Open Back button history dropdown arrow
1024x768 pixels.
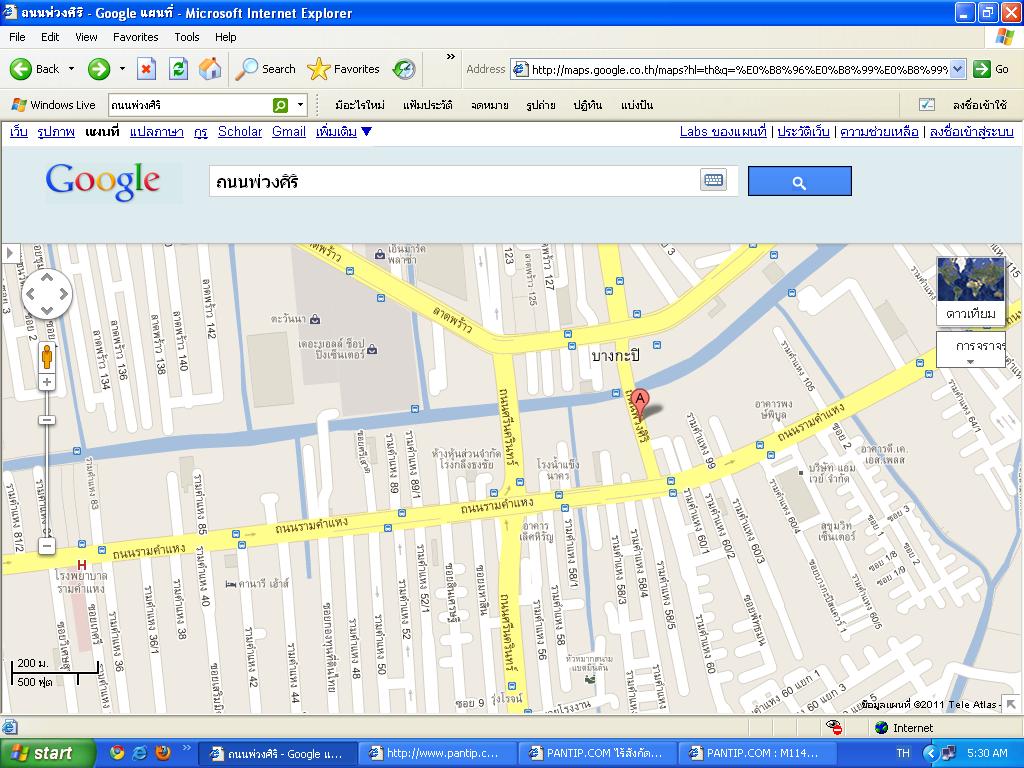72,69
